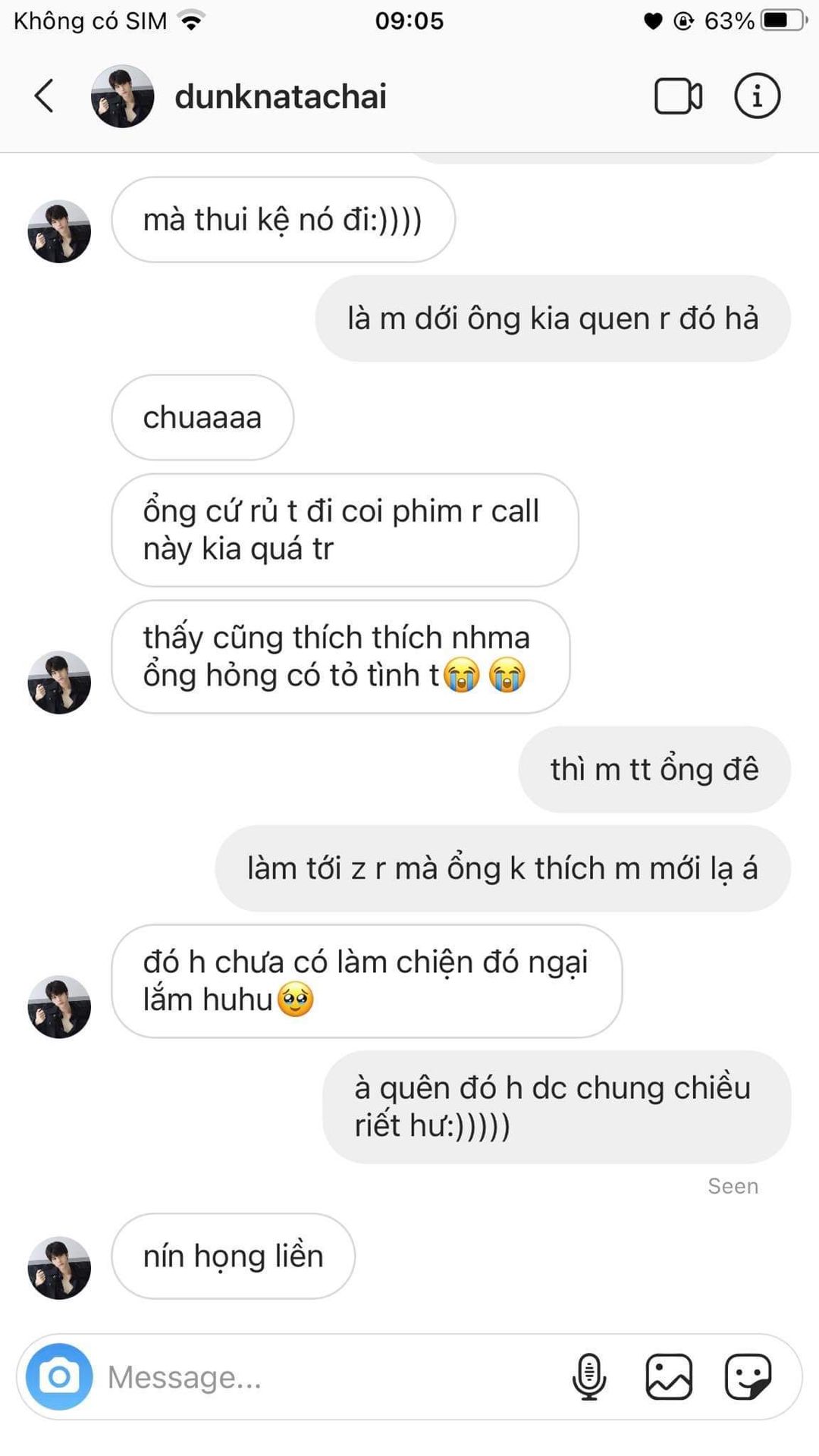Viewport: 819px width, 1456px height.
Task: Start a video call with dunknatachai
Action: (678, 96)
